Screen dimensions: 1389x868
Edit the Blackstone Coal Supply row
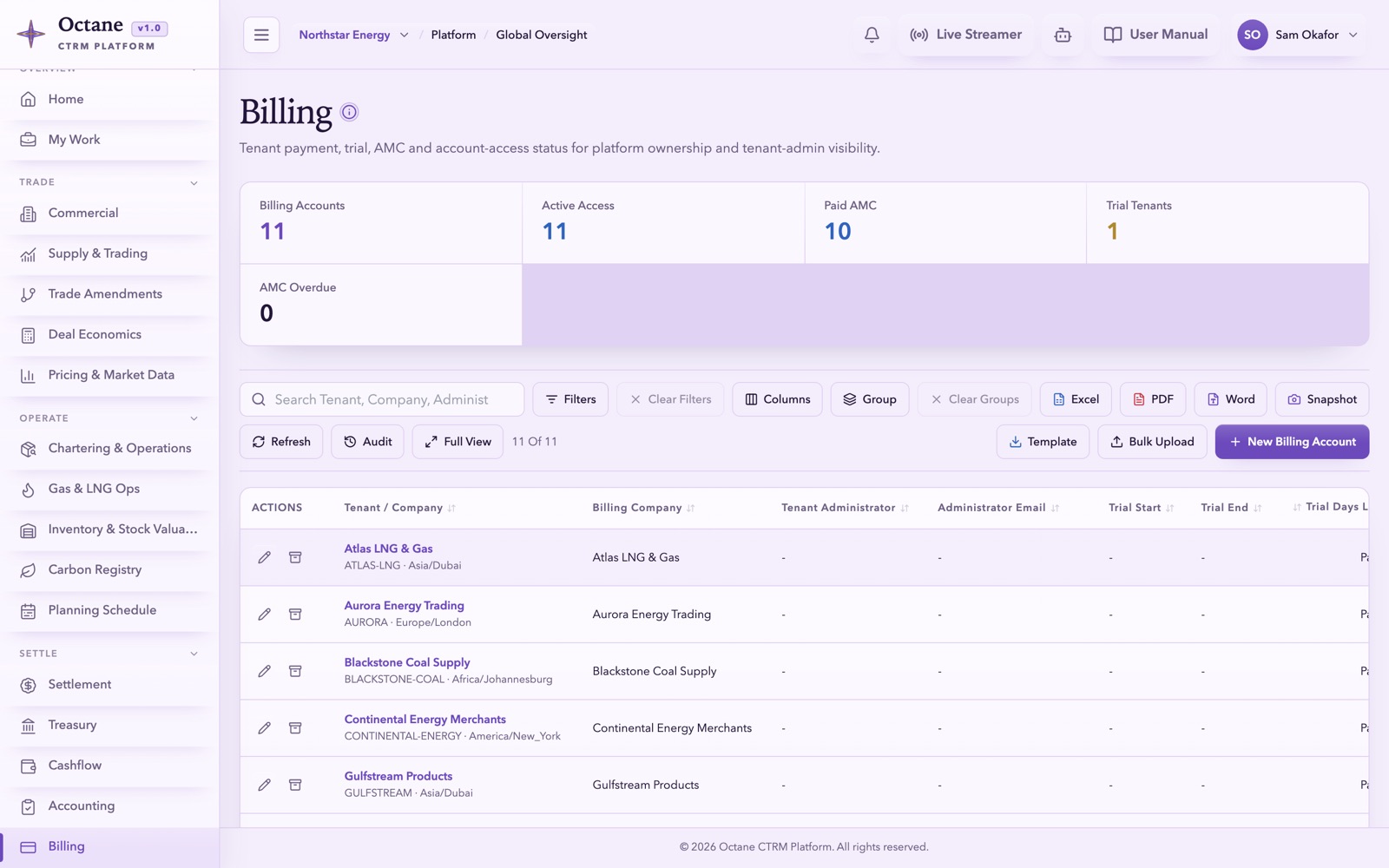[265, 671]
